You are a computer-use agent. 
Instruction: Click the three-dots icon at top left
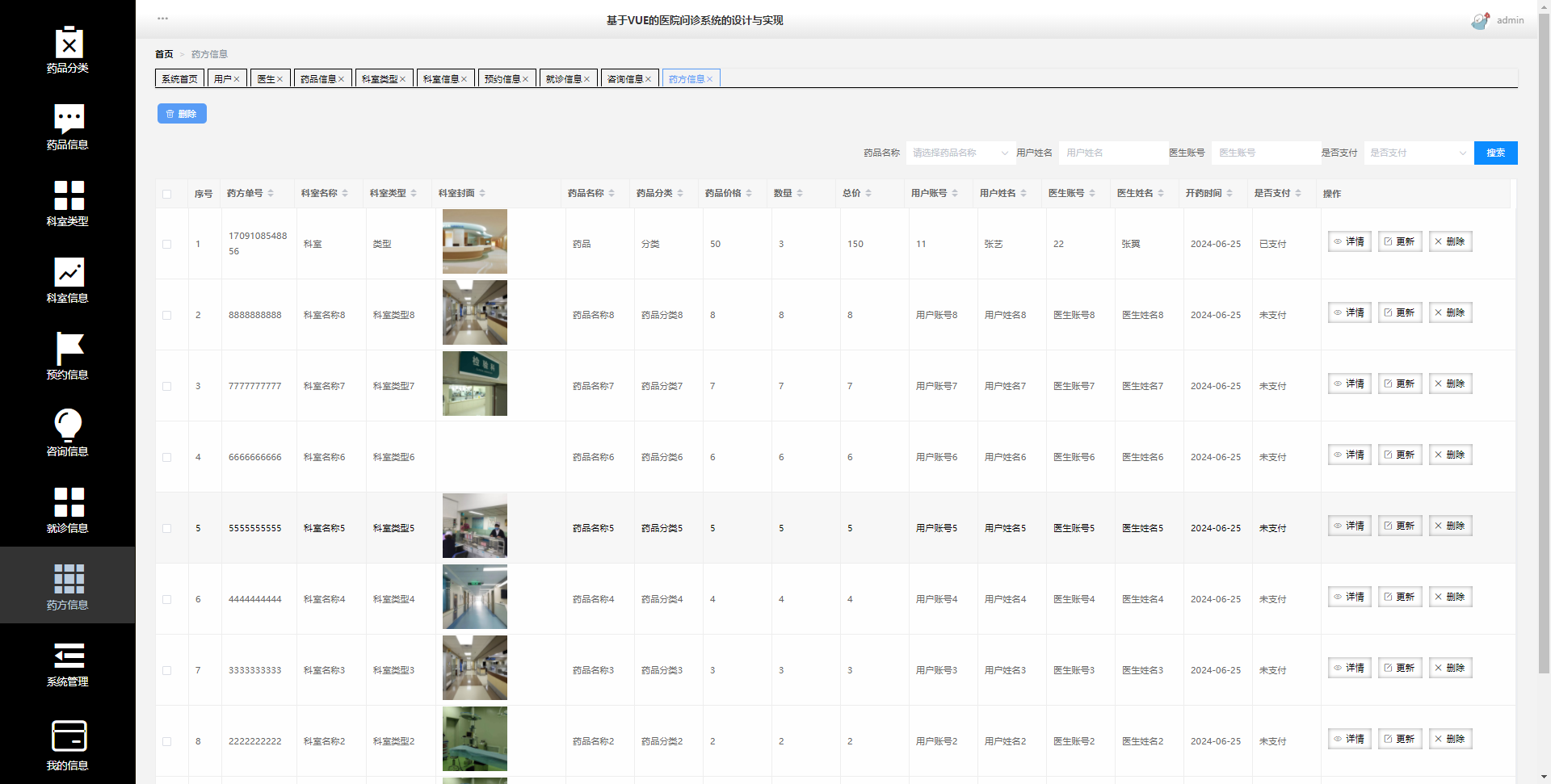point(163,18)
